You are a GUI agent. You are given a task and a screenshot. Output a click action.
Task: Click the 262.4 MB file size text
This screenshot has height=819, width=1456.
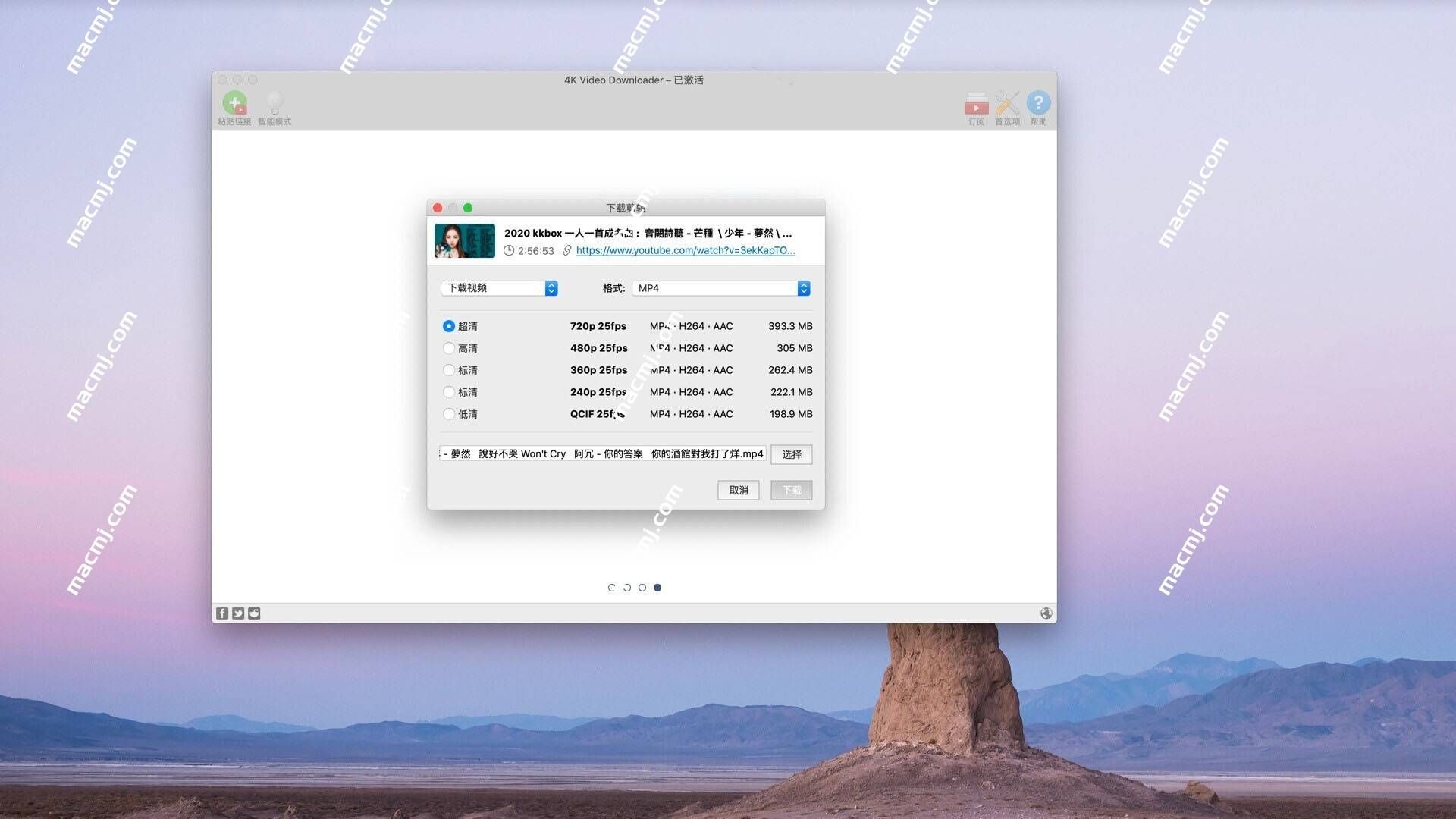click(x=790, y=370)
